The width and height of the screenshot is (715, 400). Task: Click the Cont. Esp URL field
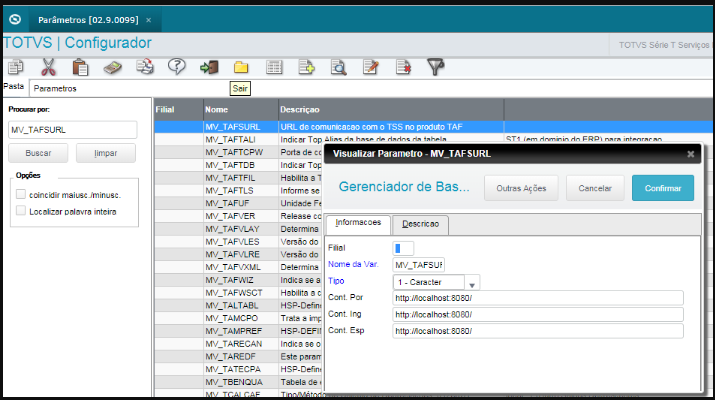point(538,331)
